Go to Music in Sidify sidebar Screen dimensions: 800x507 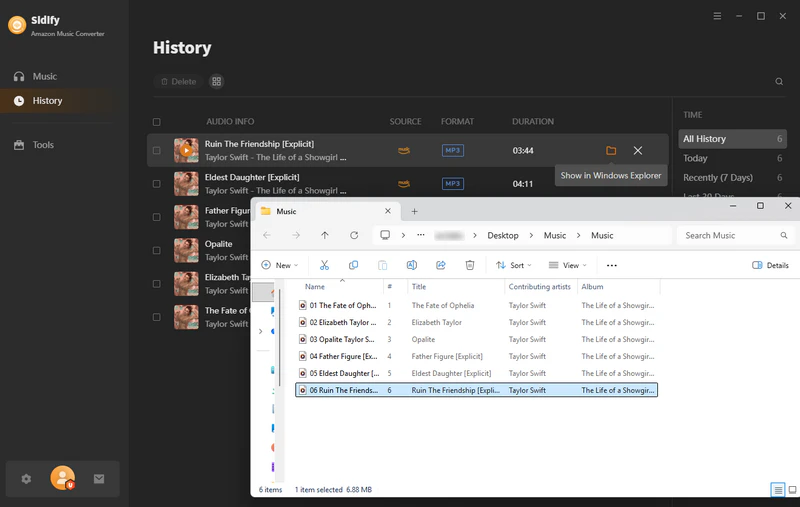click(45, 76)
